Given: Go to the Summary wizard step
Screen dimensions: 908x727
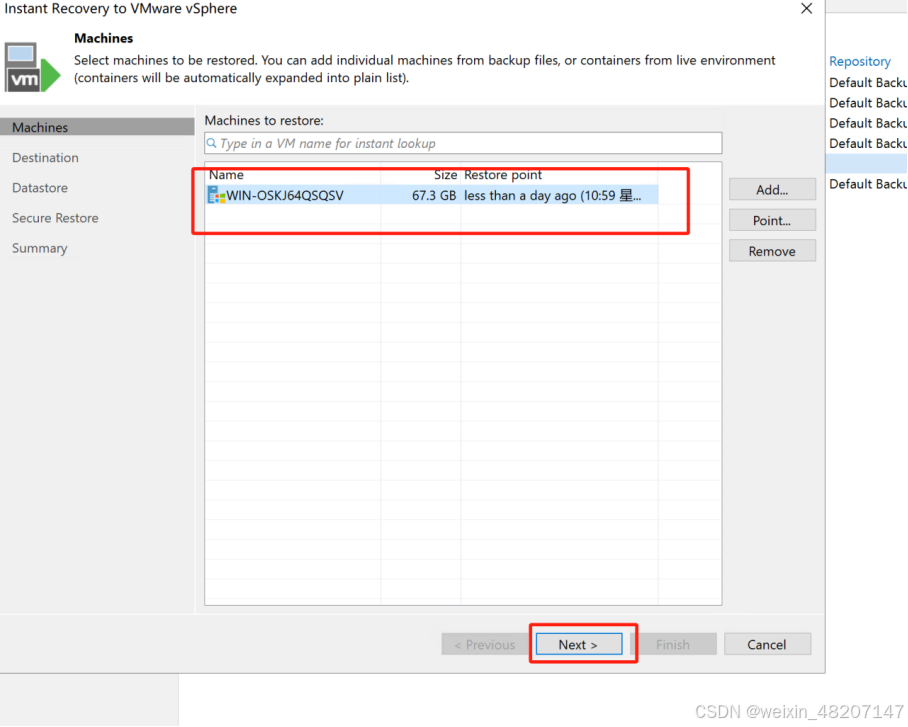Looking at the screenshot, I should (39, 248).
